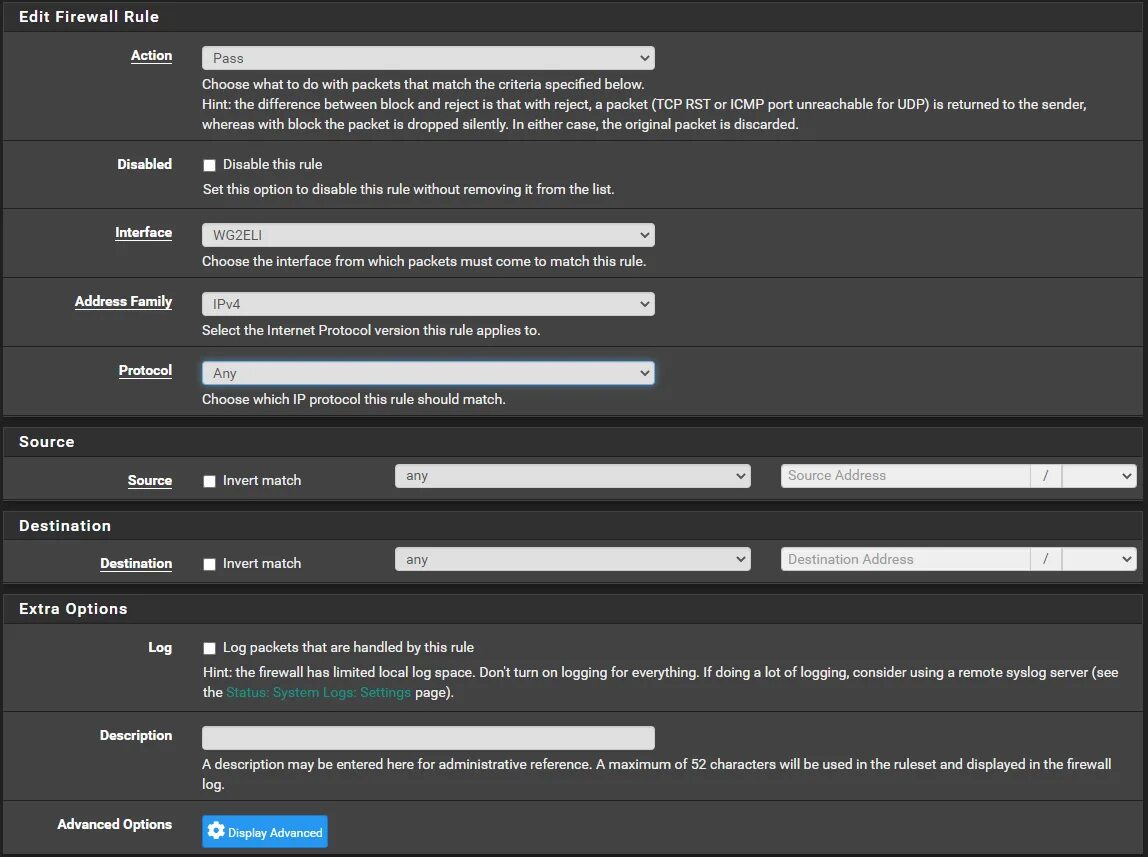Click the Protocol field label
1148x857 pixels.
145,370
